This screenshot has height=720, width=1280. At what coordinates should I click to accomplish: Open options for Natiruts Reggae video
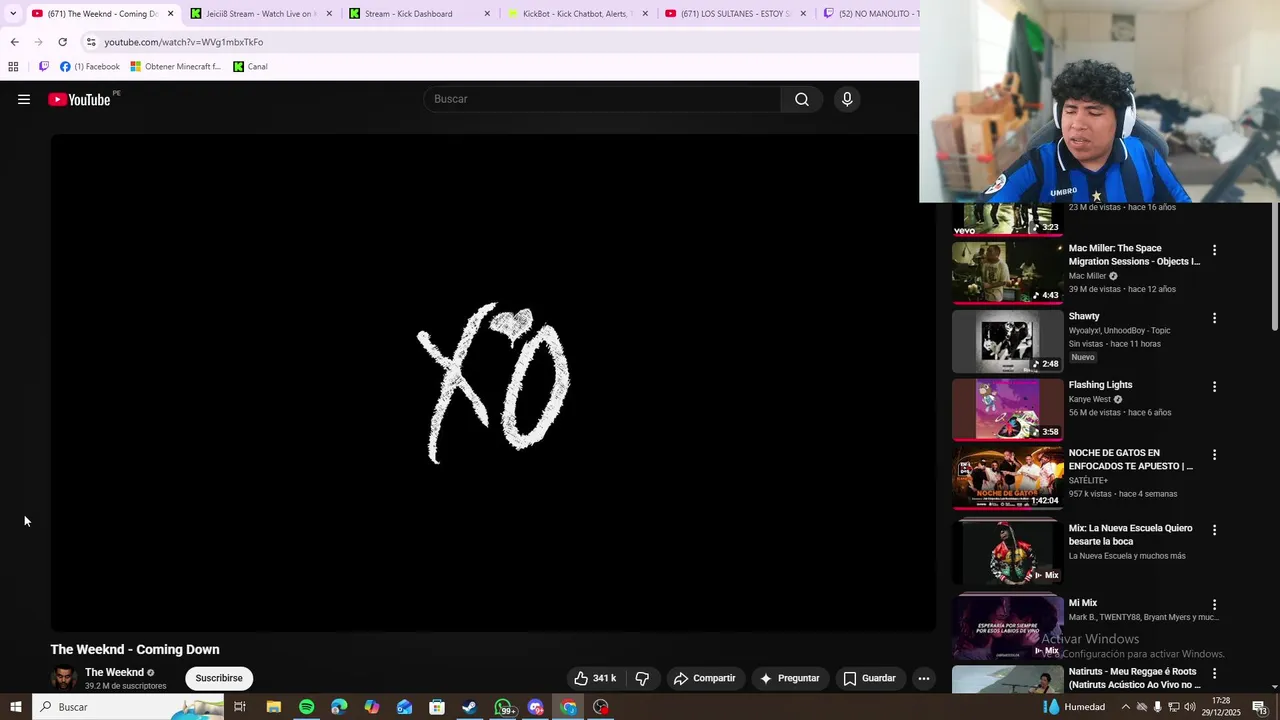[x=1215, y=673]
